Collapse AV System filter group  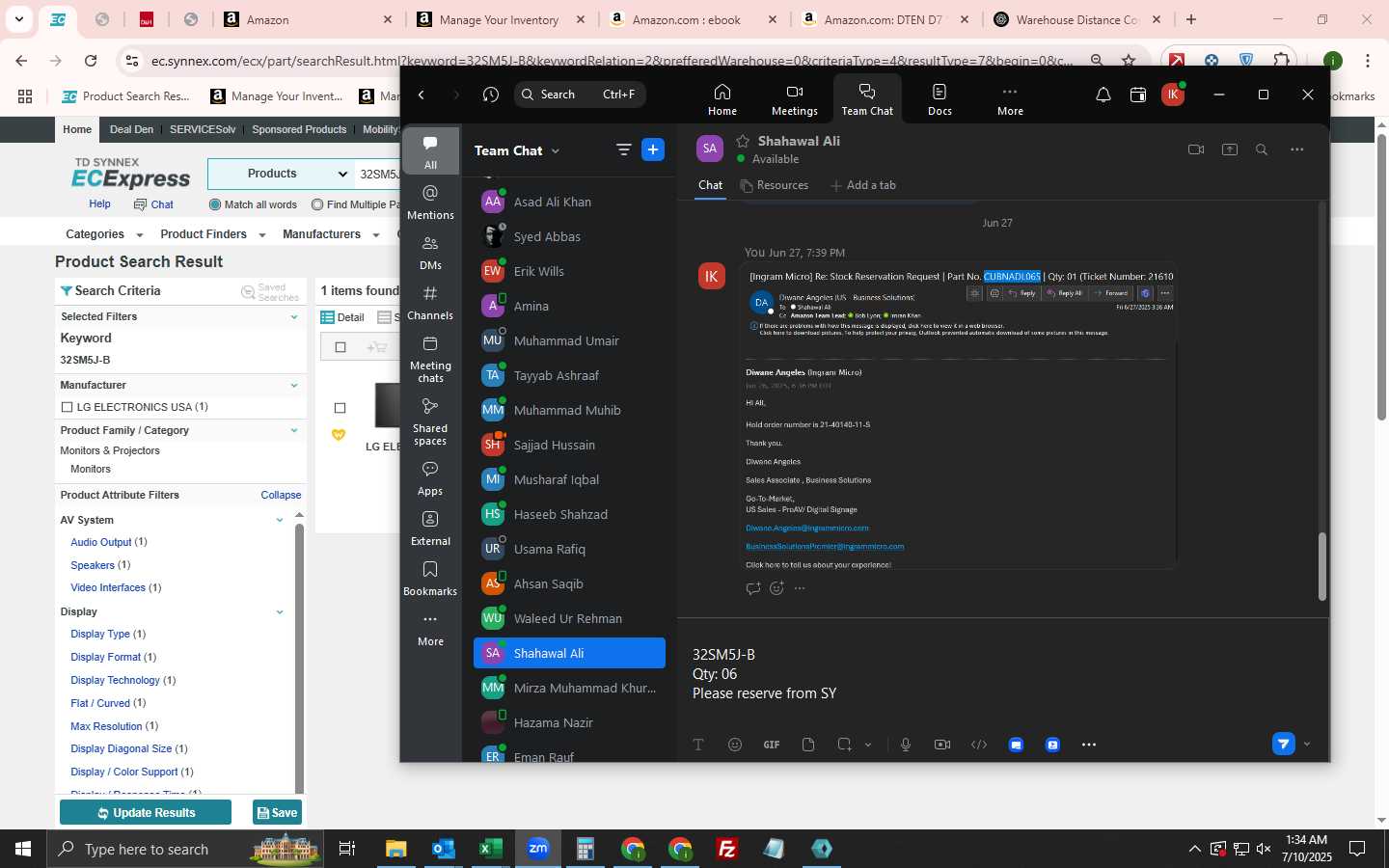tap(280, 520)
